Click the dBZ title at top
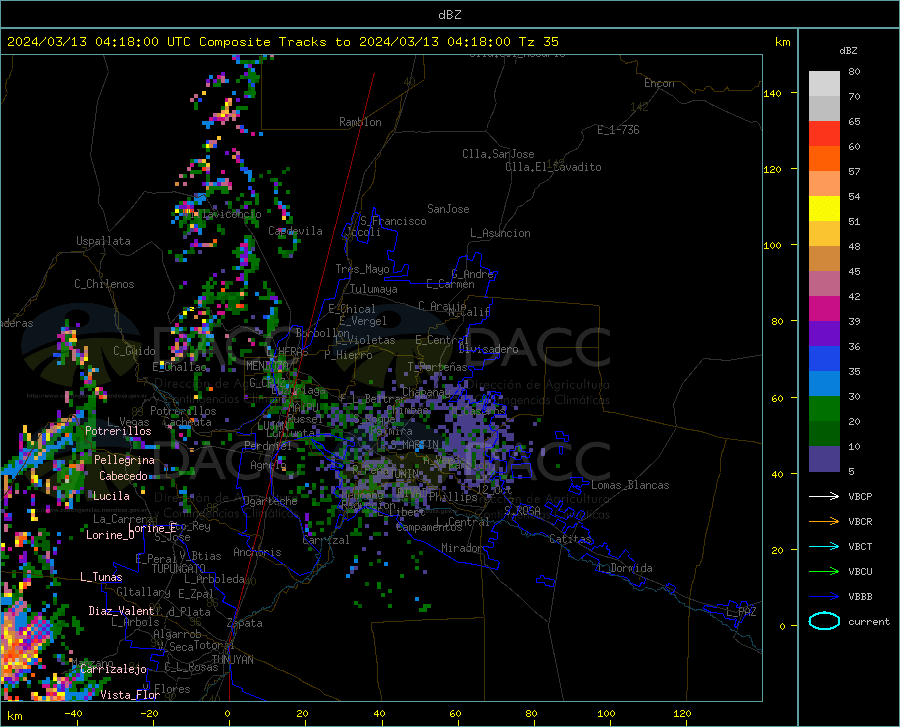The width and height of the screenshot is (900, 727). (449, 15)
